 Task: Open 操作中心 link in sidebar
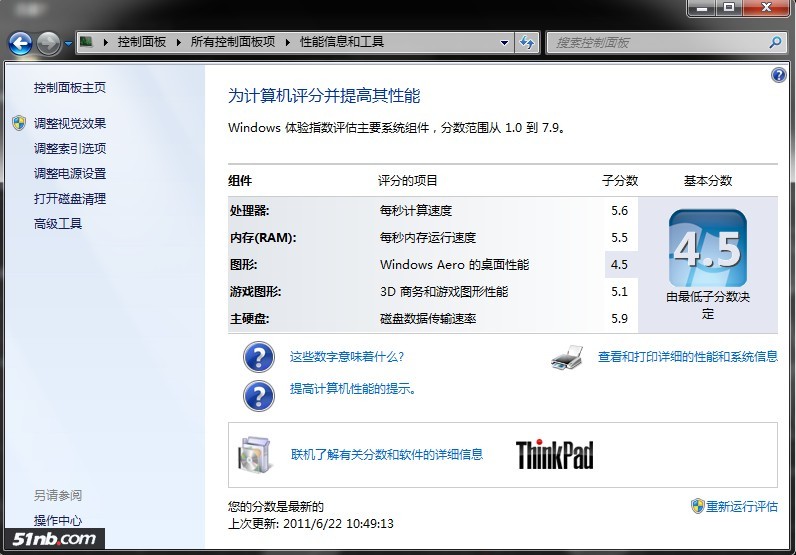click(x=58, y=520)
